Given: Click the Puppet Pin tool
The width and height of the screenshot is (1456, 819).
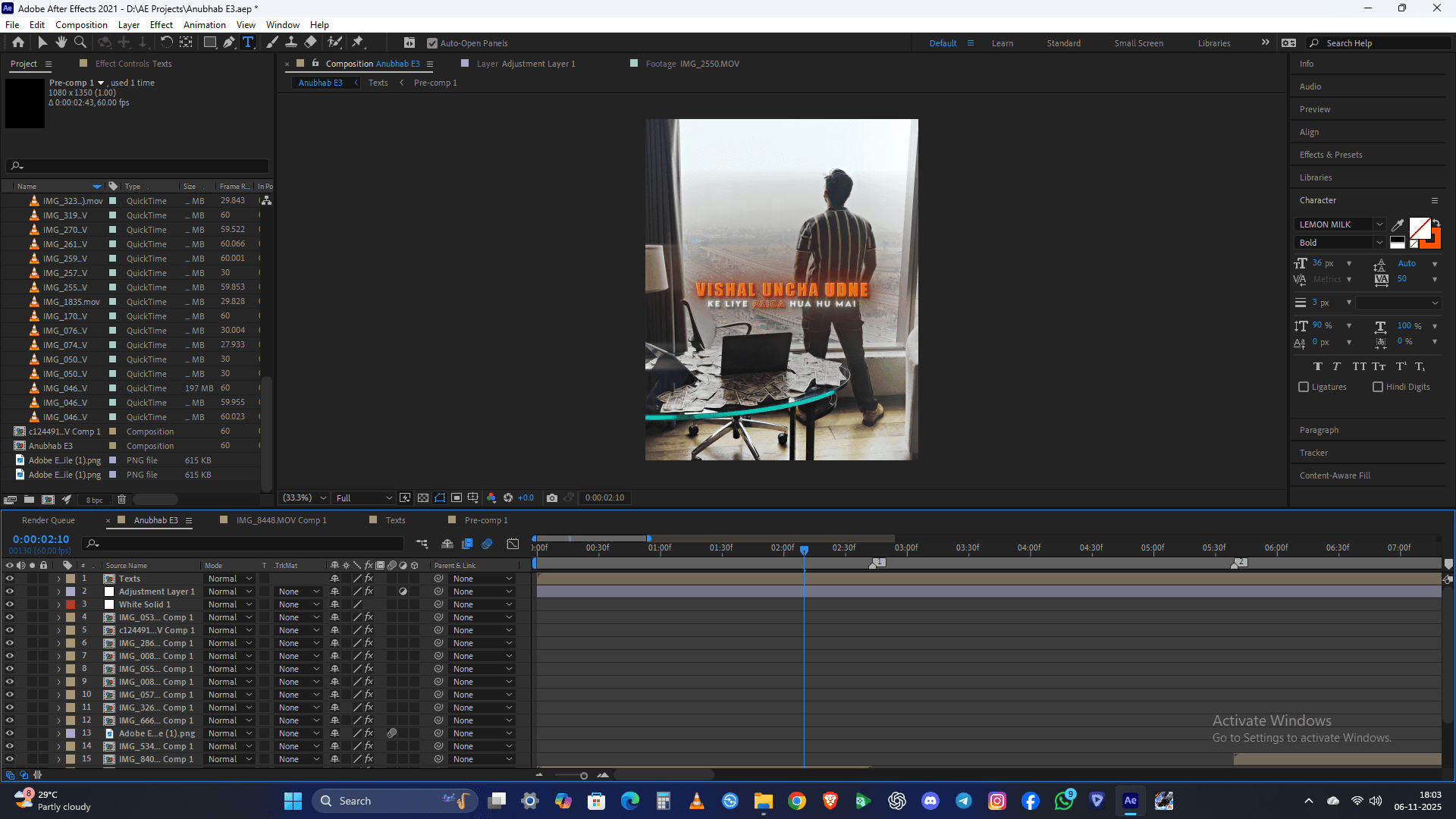Looking at the screenshot, I should [358, 42].
